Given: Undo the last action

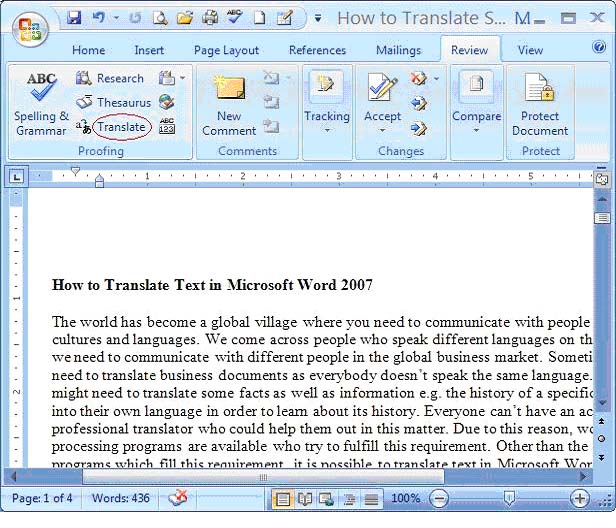Looking at the screenshot, I should pos(99,18).
